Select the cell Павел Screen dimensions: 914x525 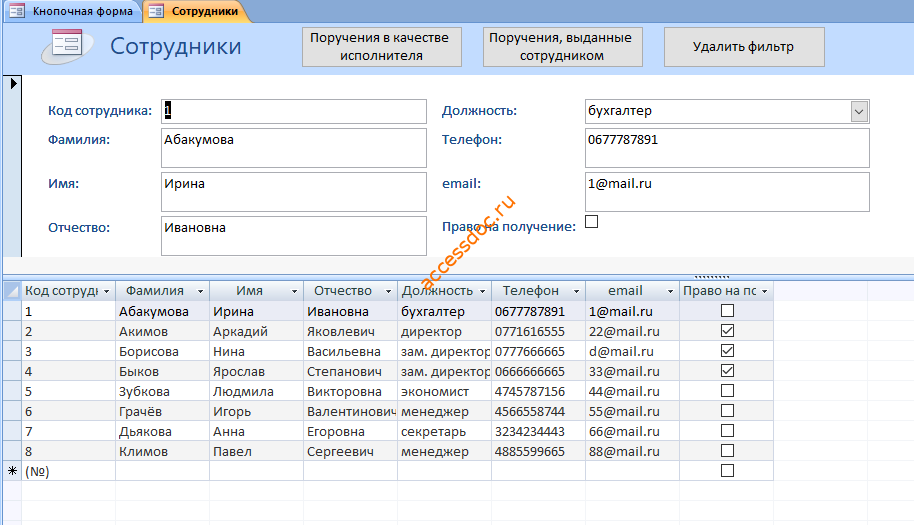(x=256, y=452)
